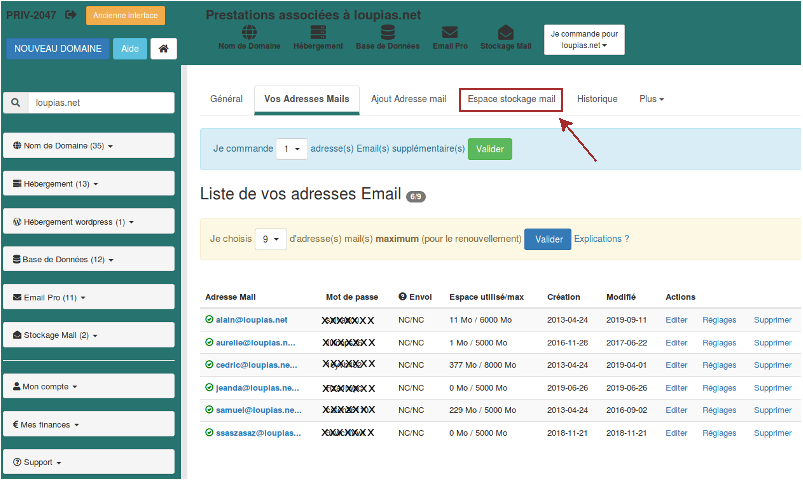Expand the Nom de Domaine (35) sidebar menu
This screenshot has height=481, width=803.
[x=89, y=146]
